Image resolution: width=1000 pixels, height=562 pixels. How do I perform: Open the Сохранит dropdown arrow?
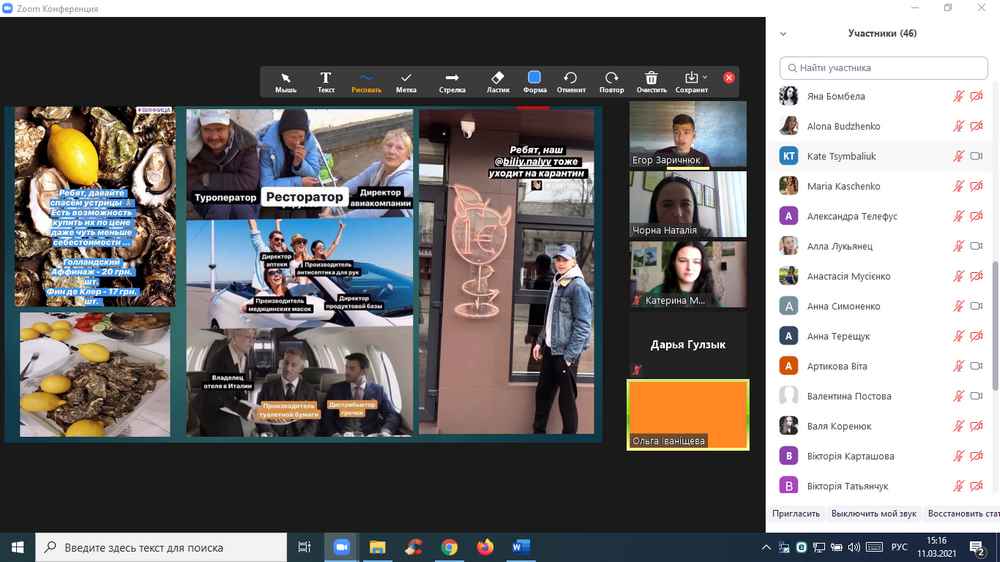pos(705,77)
